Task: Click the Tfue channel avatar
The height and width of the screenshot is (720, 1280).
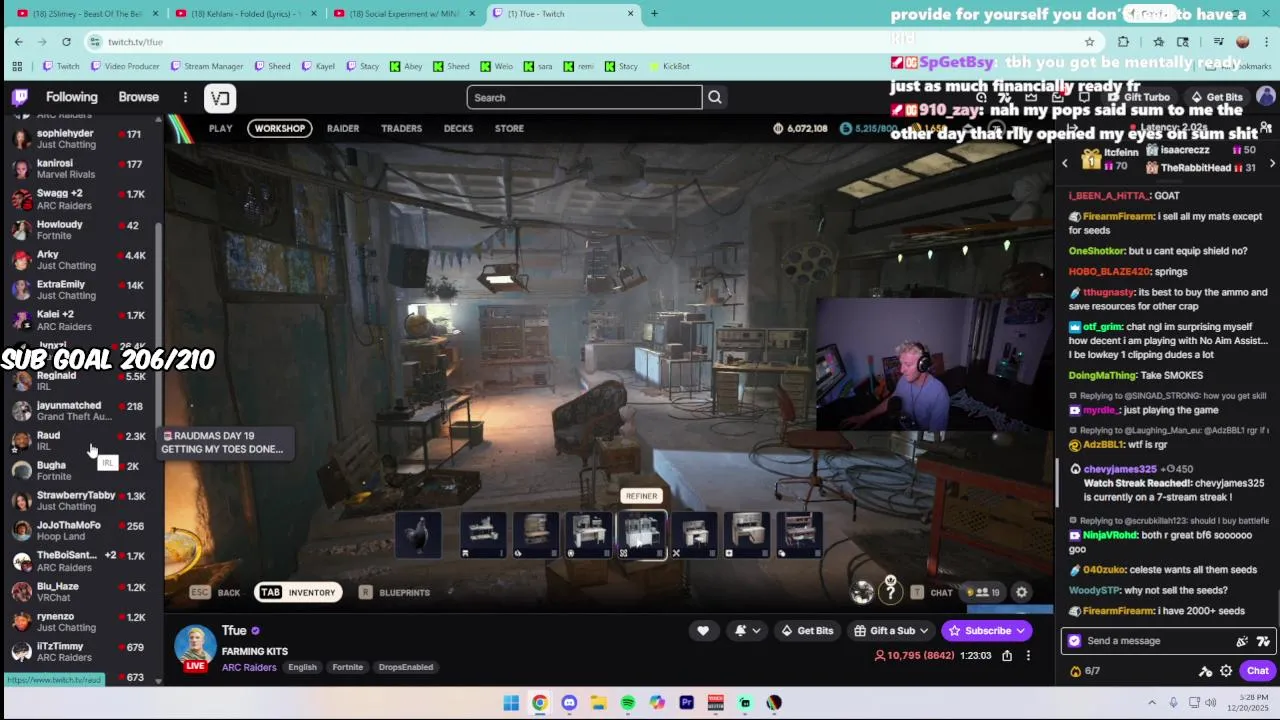Action: pyautogui.click(x=195, y=646)
